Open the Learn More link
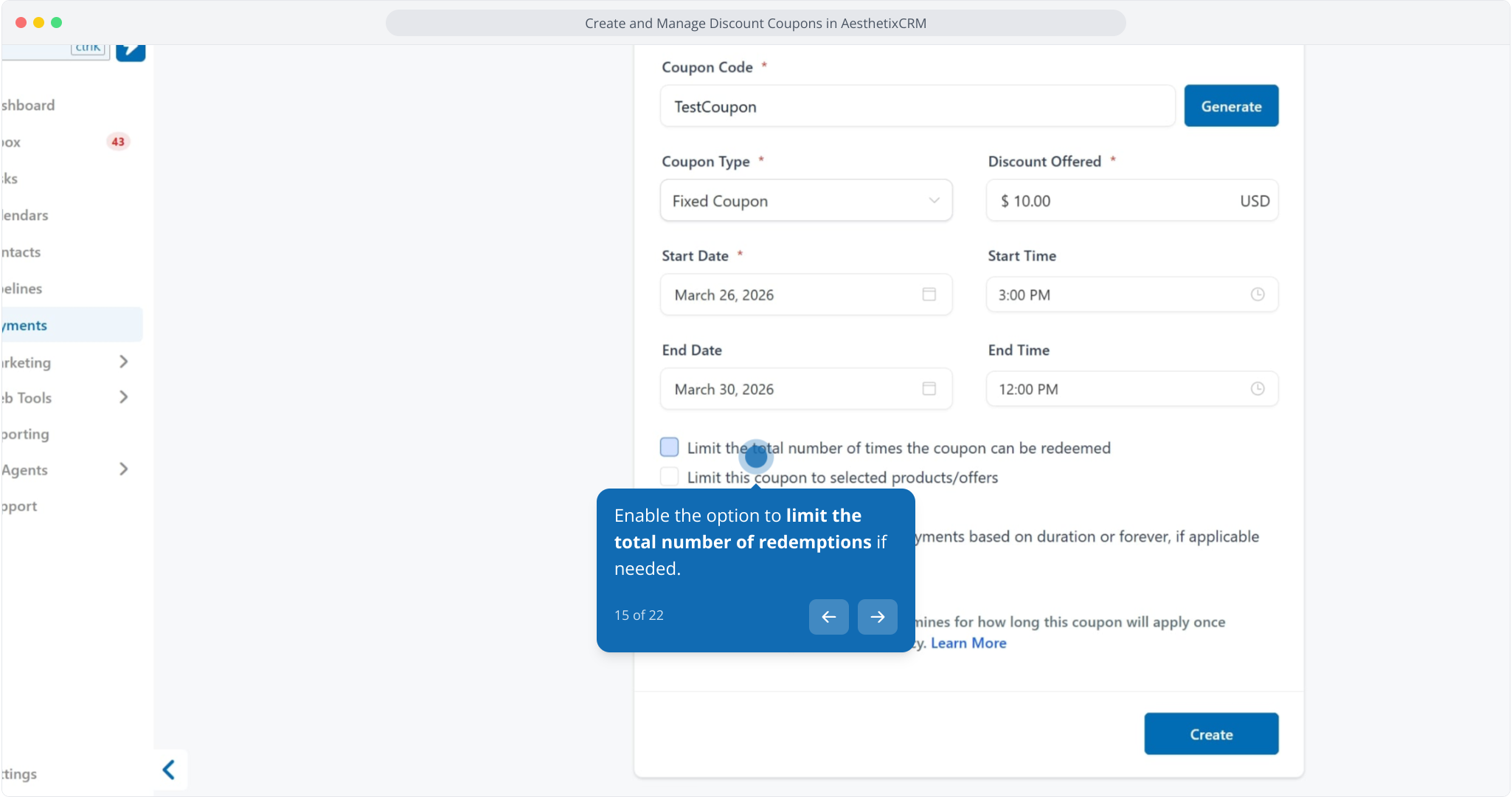Image resolution: width=1512 pixels, height=797 pixels. tap(968, 643)
